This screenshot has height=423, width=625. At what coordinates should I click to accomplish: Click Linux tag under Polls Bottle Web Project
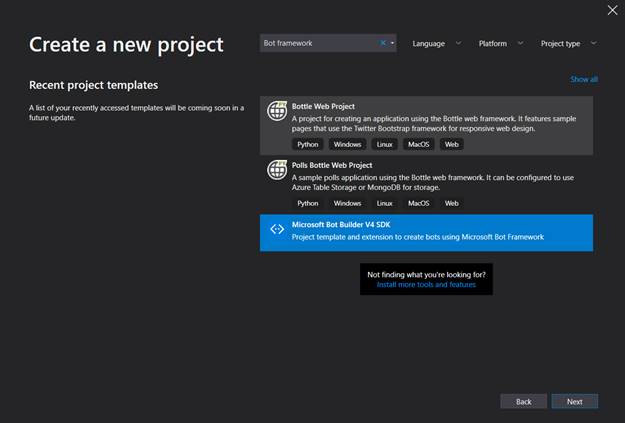[x=385, y=203]
